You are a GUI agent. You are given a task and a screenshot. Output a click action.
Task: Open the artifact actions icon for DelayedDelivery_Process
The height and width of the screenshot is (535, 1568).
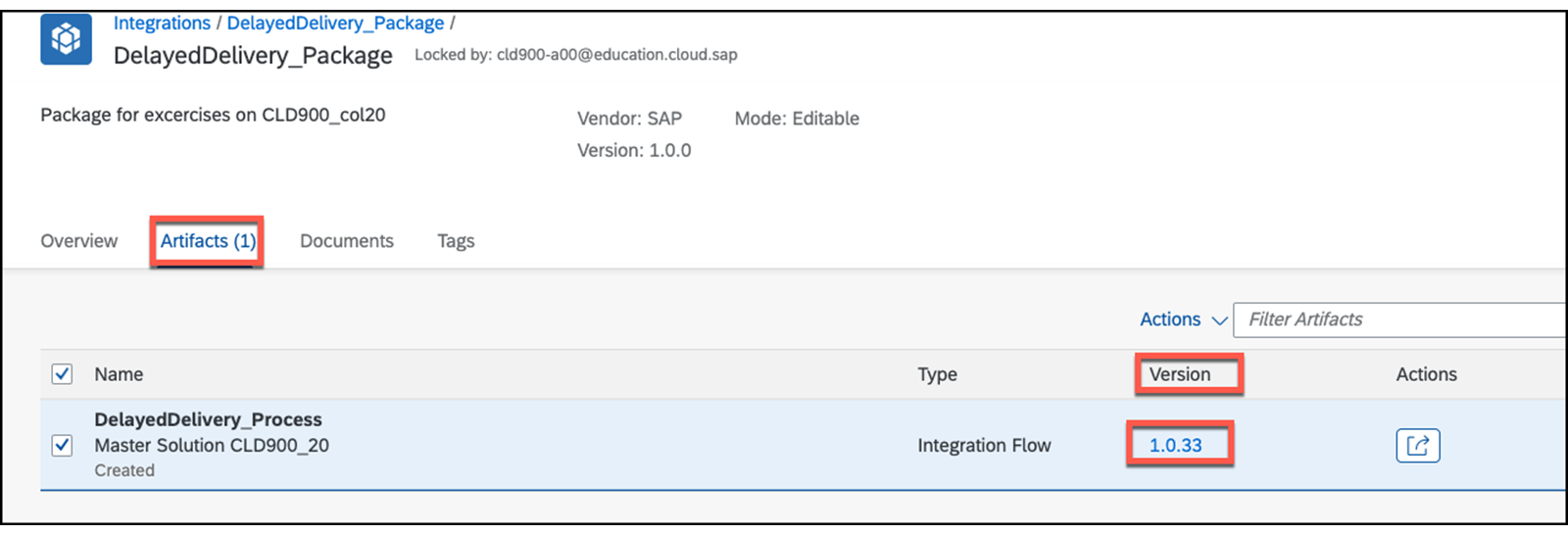pyautogui.click(x=1417, y=446)
